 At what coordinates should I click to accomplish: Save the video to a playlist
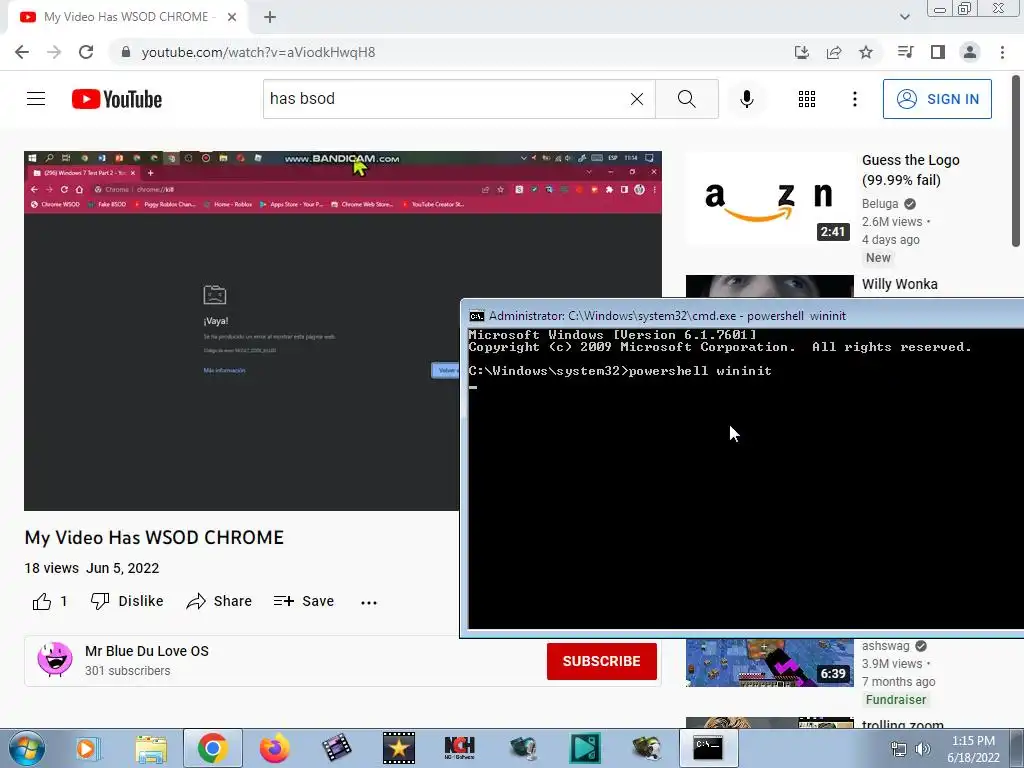(x=304, y=601)
